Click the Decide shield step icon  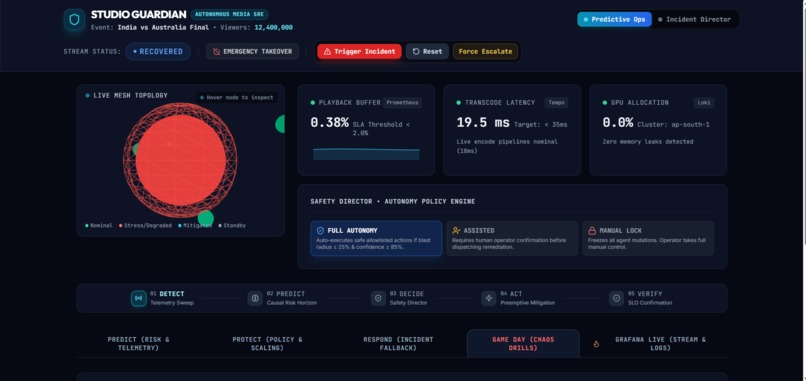click(378, 298)
